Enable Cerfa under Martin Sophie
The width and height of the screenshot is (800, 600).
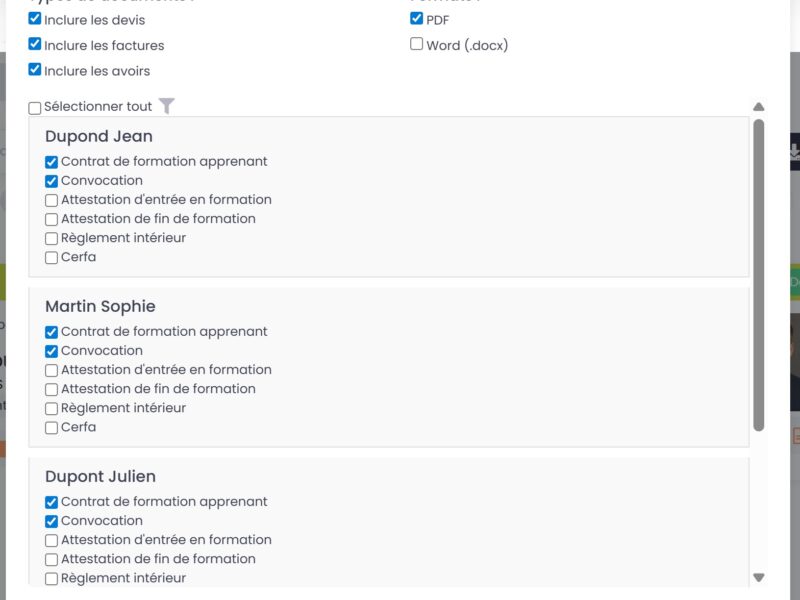pyautogui.click(x=50, y=427)
